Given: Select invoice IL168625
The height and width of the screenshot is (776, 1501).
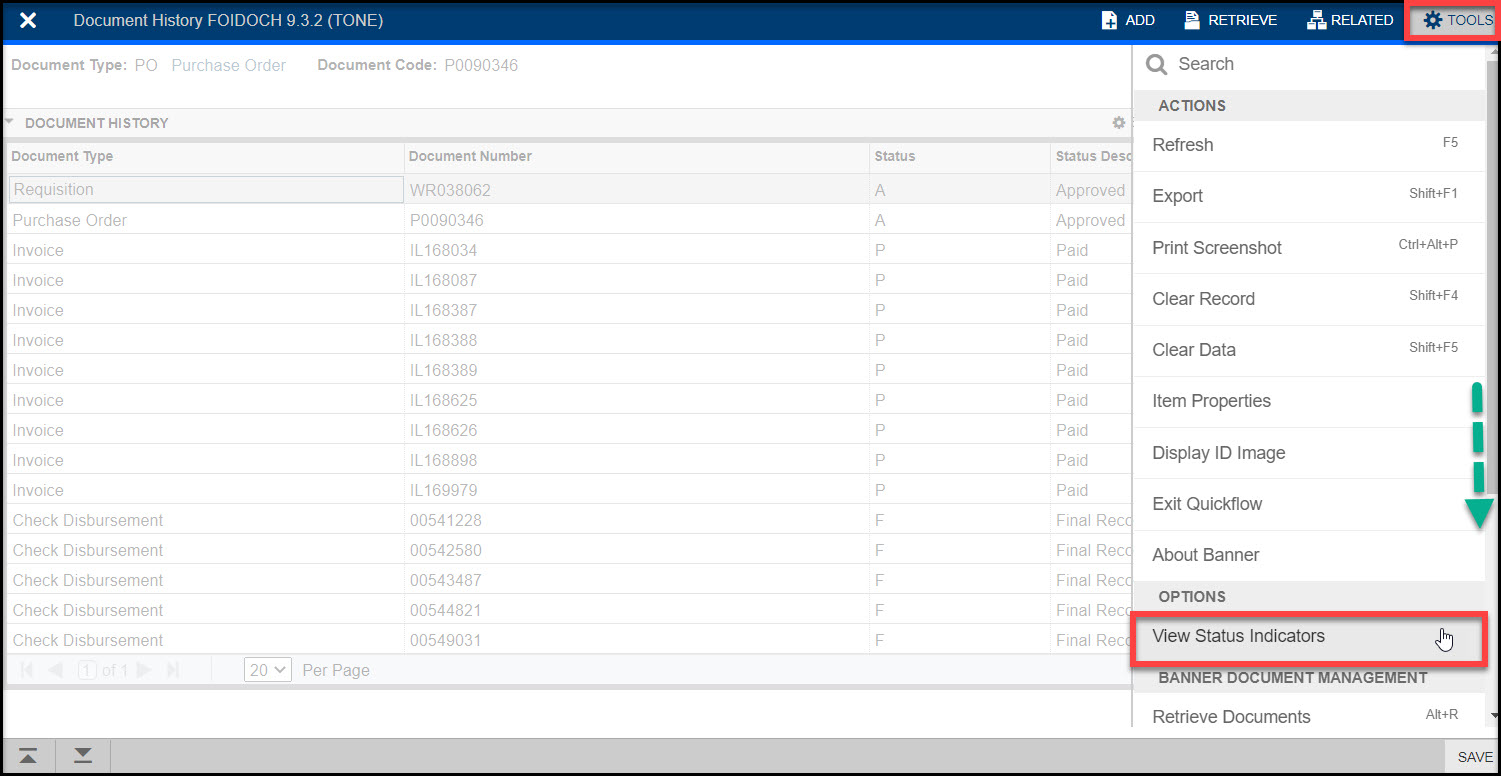Looking at the screenshot, I should click(x=443, y=400).
